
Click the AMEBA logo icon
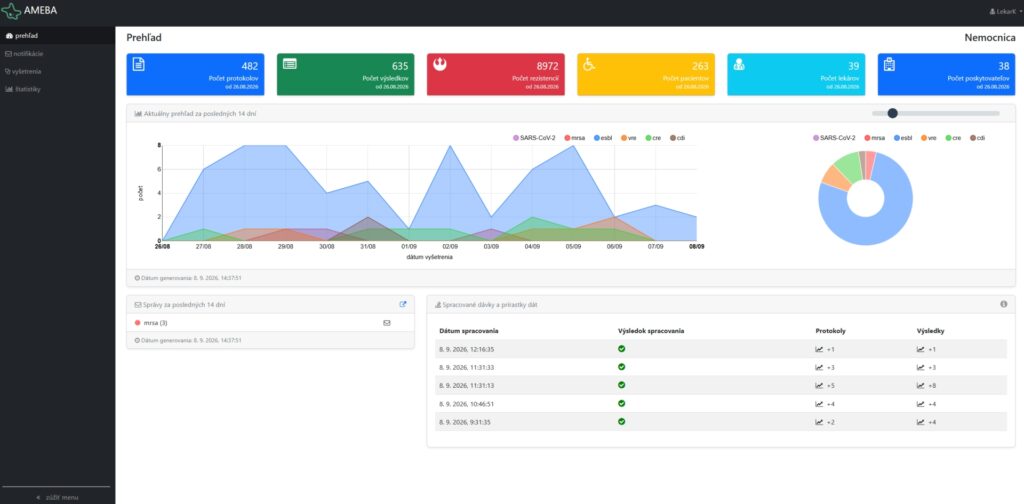[11, 10]
